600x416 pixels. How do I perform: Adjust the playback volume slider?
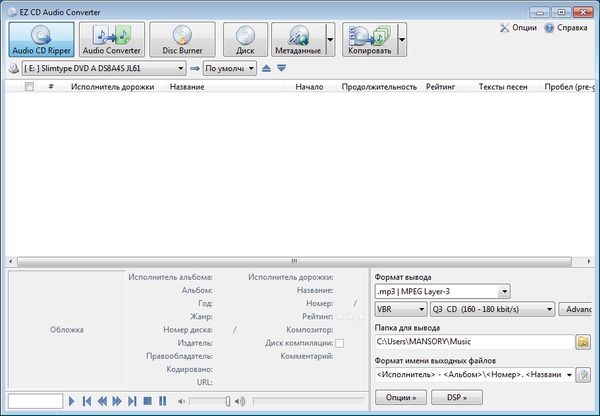[x=228, y=401]
